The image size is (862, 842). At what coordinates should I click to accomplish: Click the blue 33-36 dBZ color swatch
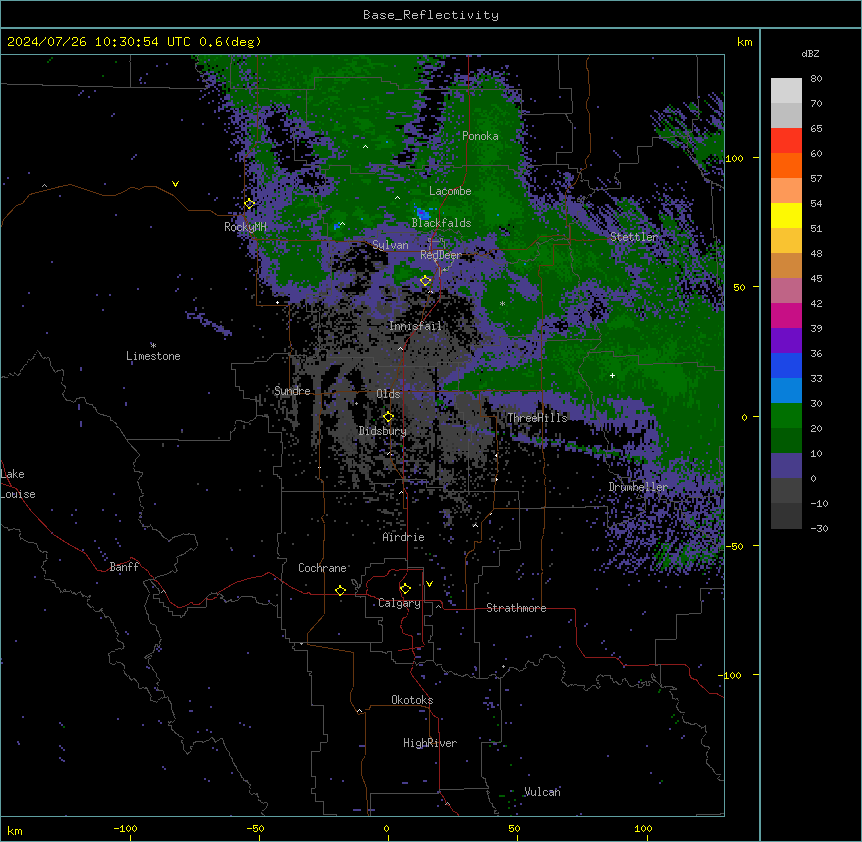pyautogui.click(x=786, y=365)
